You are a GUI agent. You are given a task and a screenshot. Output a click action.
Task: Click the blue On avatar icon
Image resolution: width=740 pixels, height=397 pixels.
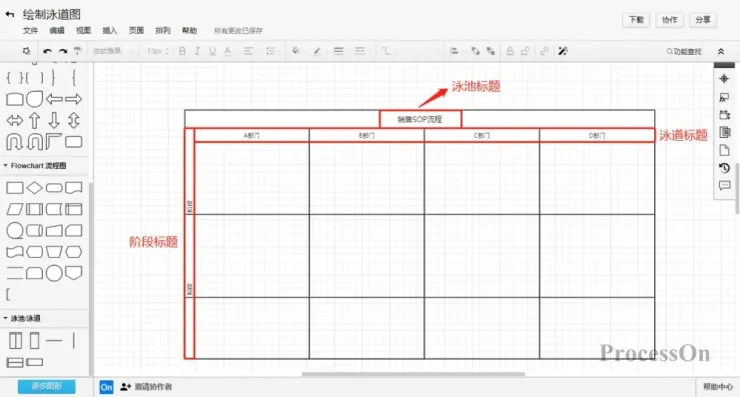point(106,387)
